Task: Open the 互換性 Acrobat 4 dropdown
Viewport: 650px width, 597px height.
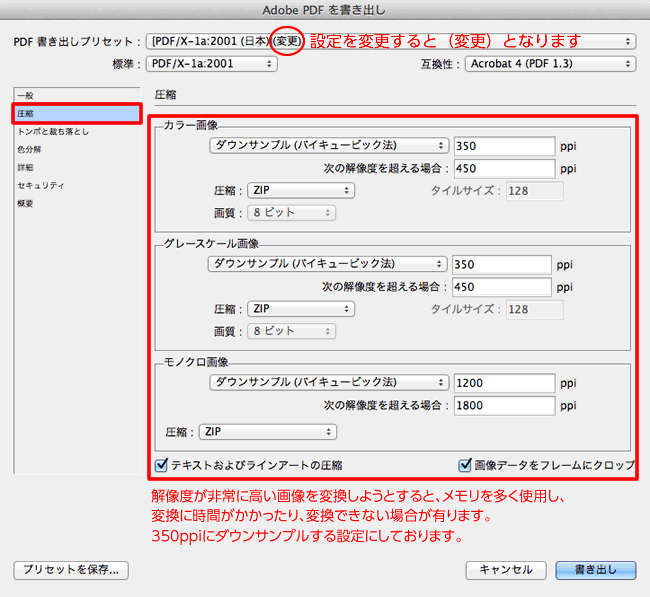Action: [551, 64]
